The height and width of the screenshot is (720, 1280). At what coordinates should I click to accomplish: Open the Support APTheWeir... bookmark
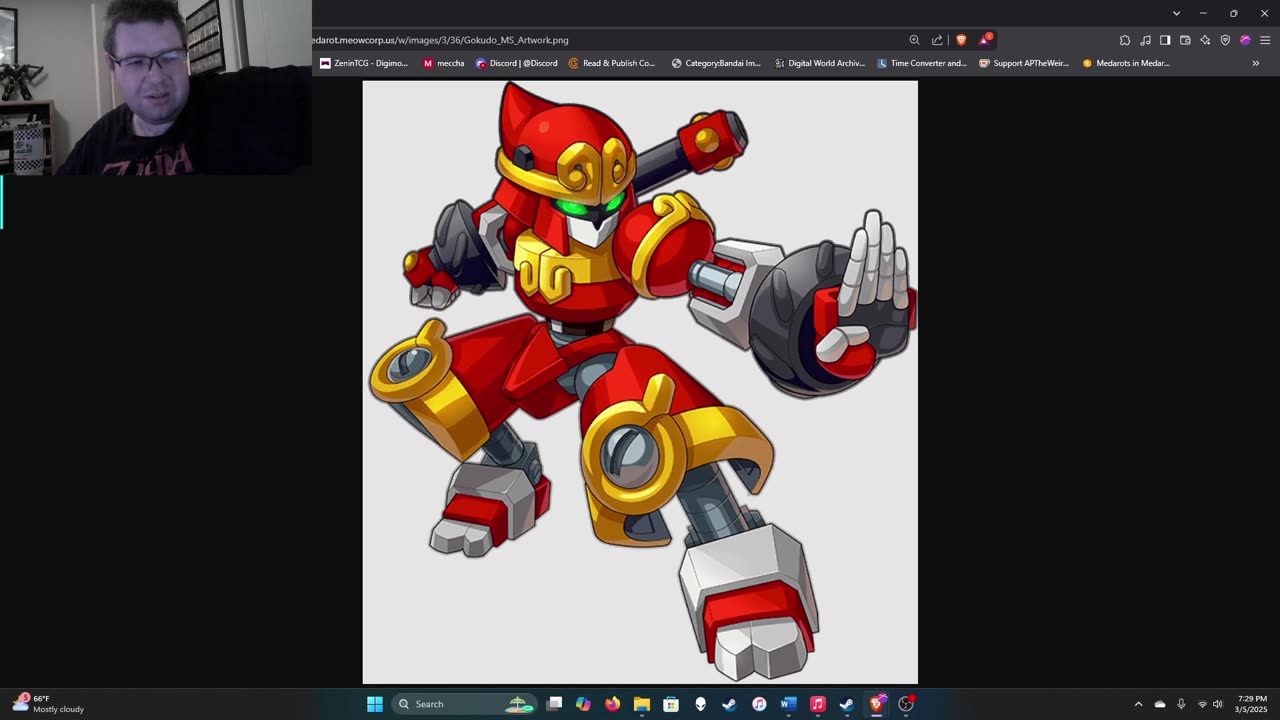coord(1024,63)
